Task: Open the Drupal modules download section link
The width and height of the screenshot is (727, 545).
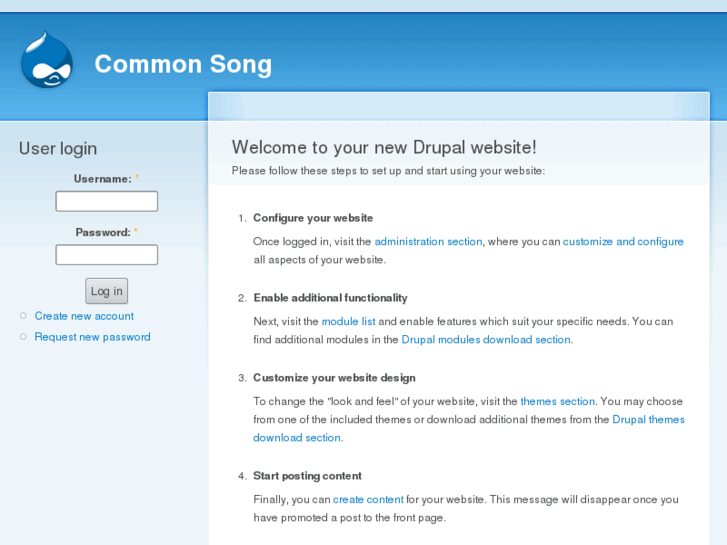Action: click(486, 340)
